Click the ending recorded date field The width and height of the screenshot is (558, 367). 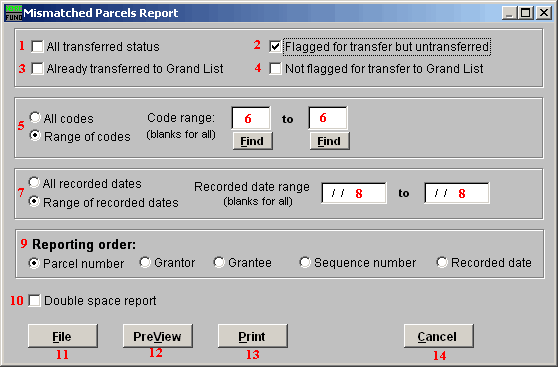tap(457, 193)
